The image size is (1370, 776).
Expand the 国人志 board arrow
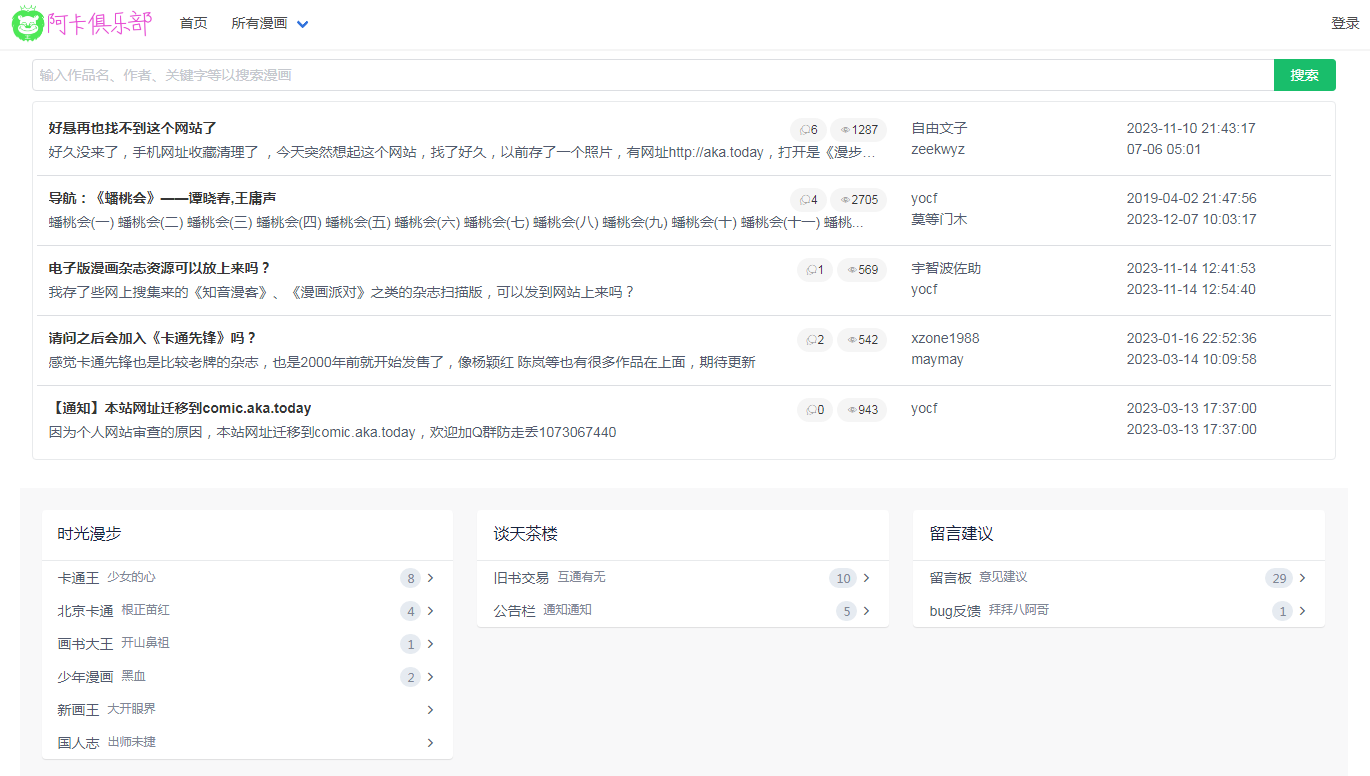[430, 743]
